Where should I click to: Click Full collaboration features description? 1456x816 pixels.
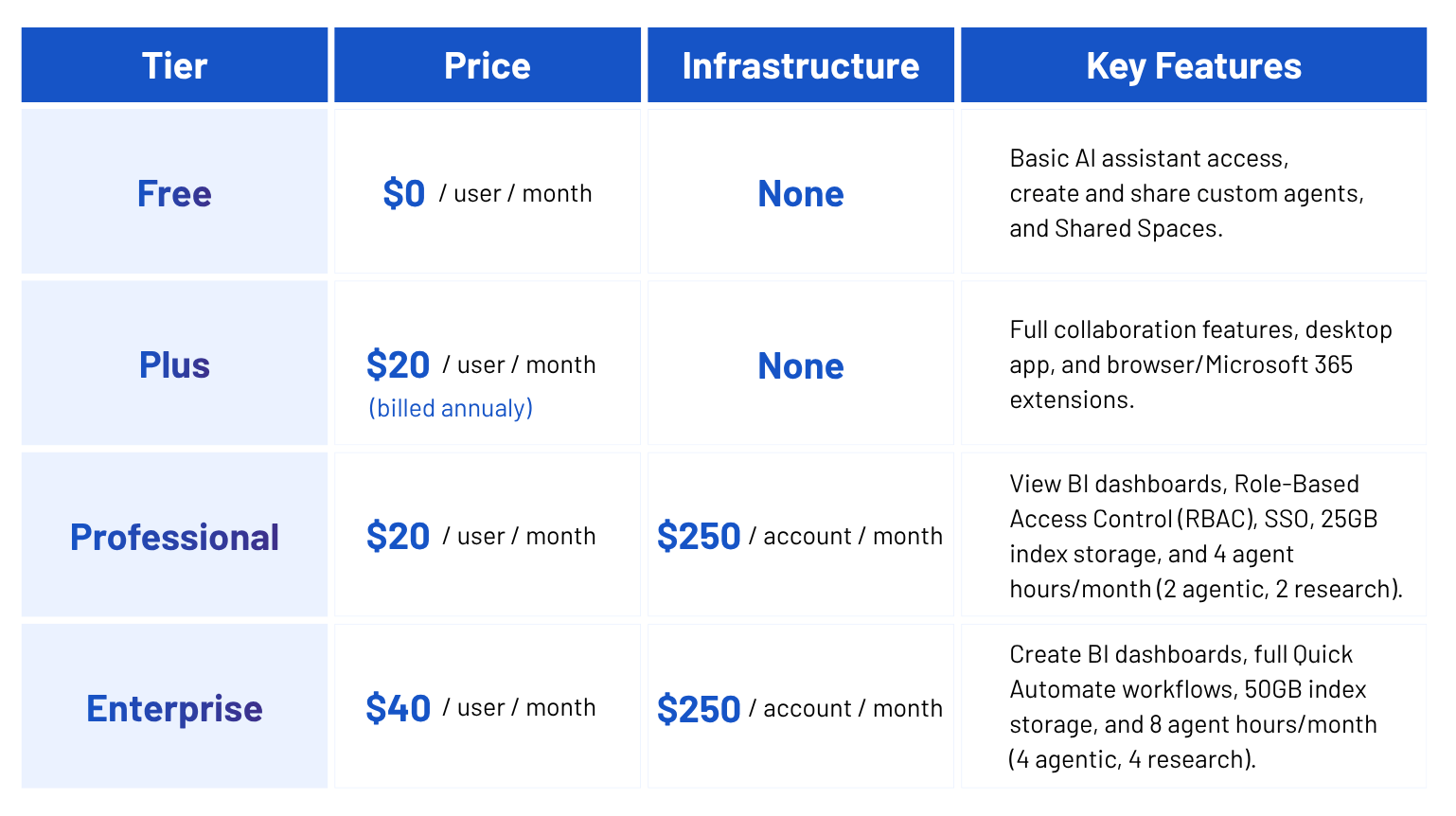[1200, 364]
